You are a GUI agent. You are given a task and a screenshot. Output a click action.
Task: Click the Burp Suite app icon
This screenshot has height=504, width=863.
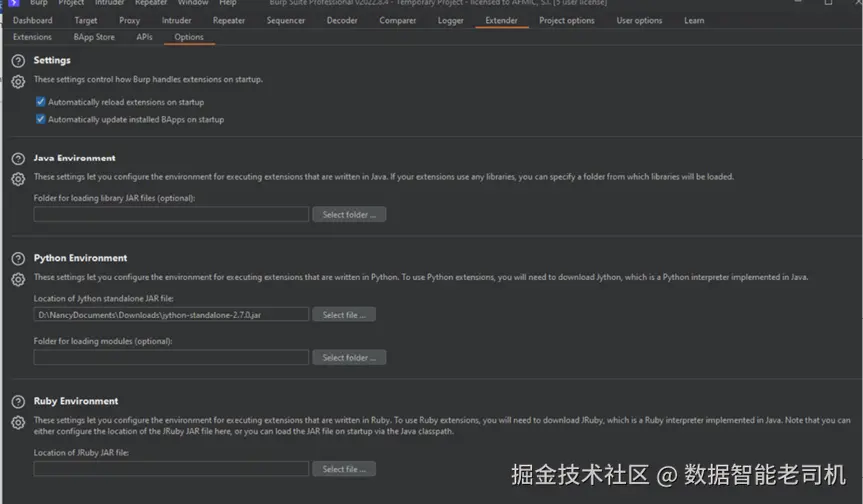[14, 3]
